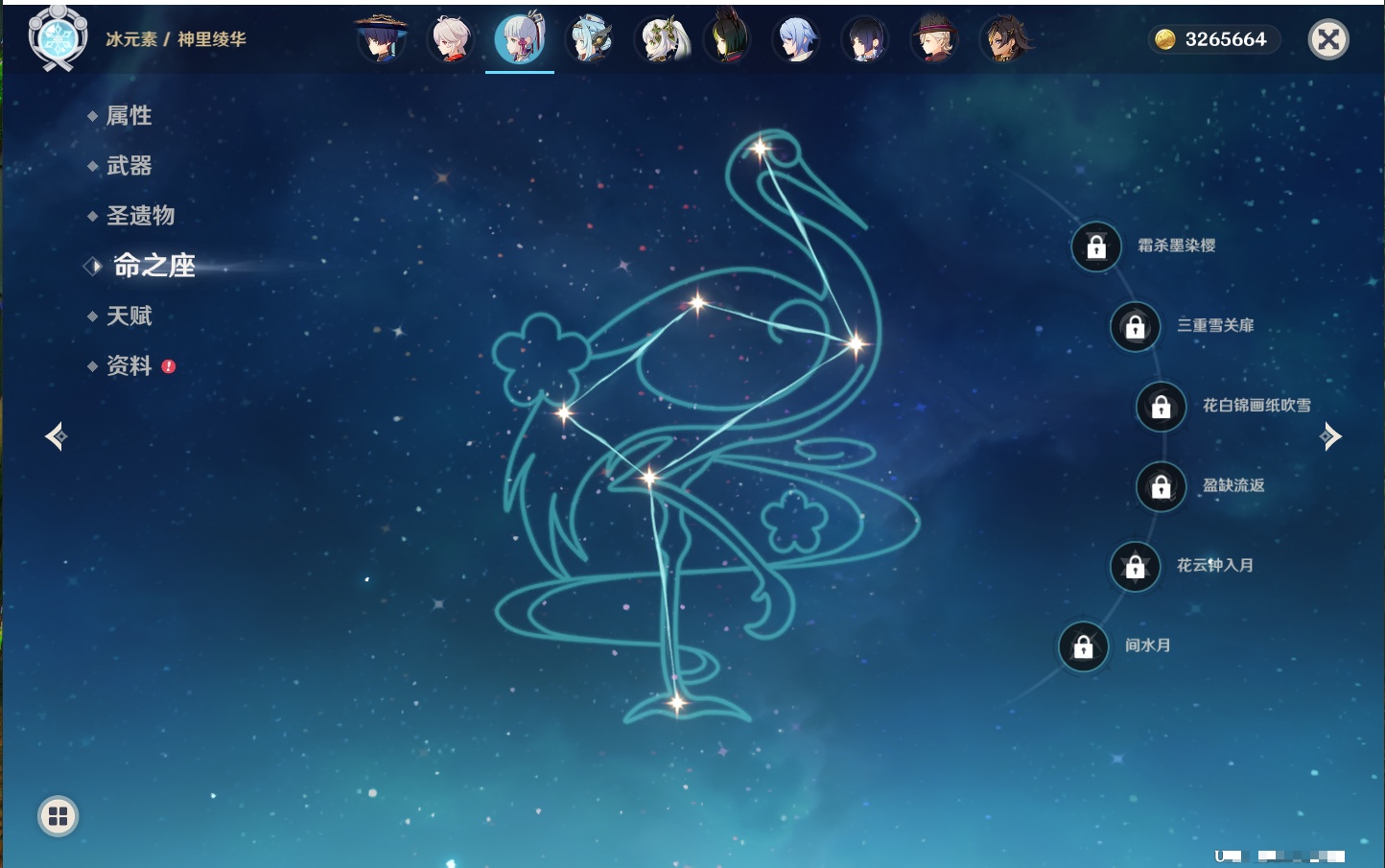The height and width of the screenshot is (868, 1385).
Task: Switch to the 武器 weapon tab
Action: pos(129,166)
